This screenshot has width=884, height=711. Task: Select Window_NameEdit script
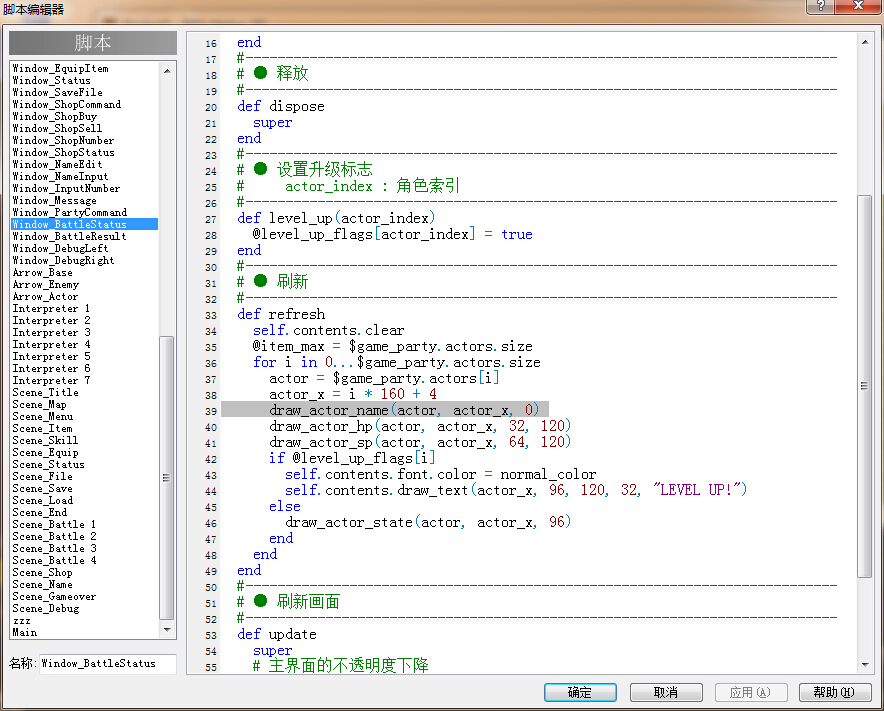pyautogui.click(x=58, y=164)
